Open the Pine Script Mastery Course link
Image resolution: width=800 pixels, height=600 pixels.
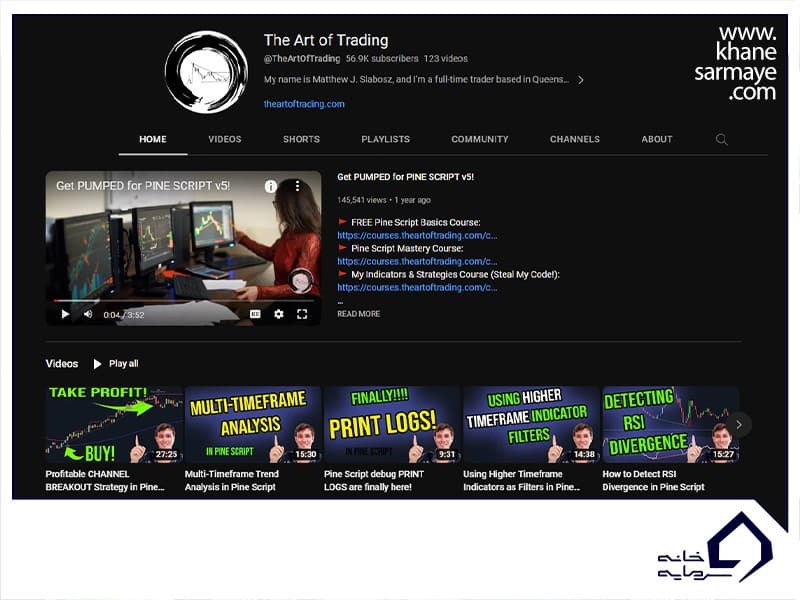click(x=417, y=261)
